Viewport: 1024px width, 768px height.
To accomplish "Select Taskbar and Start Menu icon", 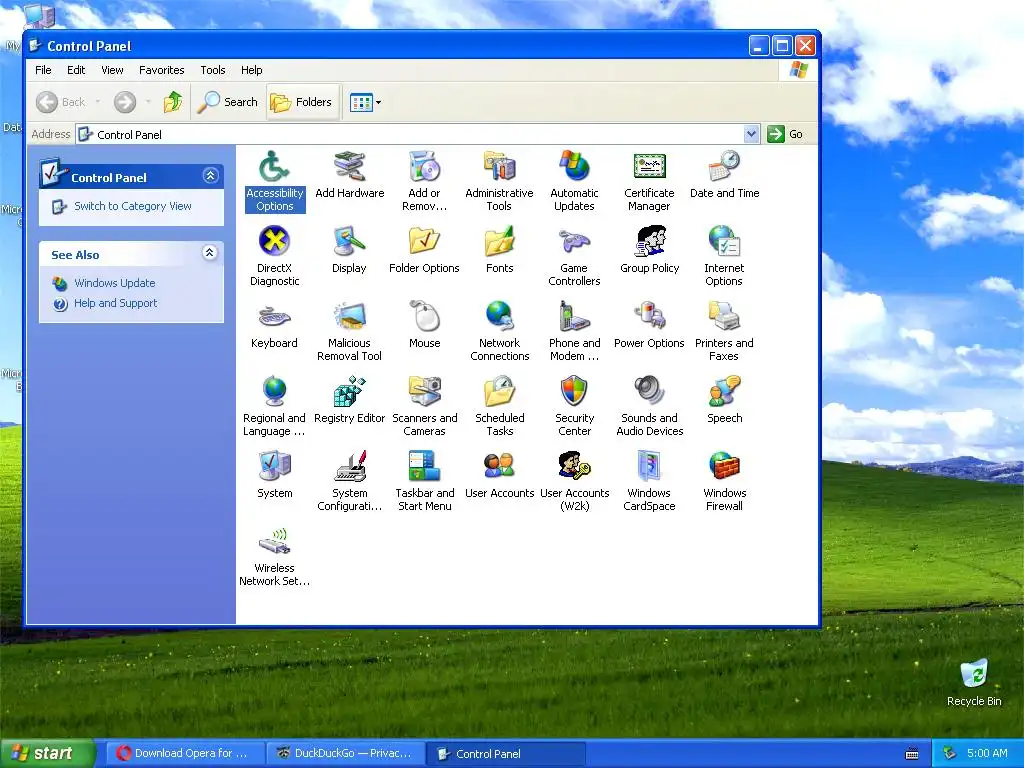I will point(424,482).
